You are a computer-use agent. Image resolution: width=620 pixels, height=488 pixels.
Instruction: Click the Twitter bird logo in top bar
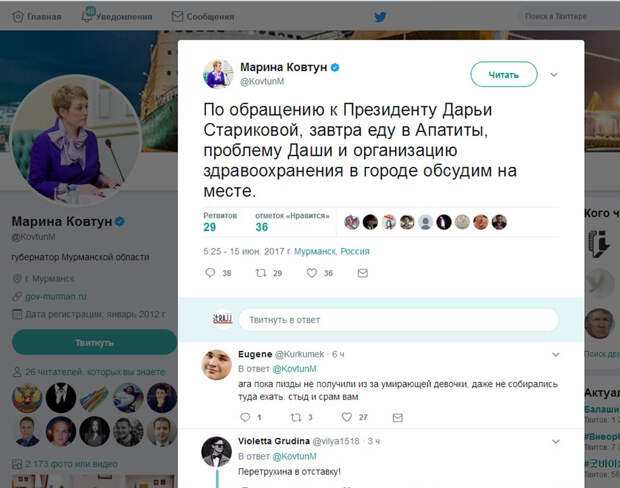pos(380,17)
